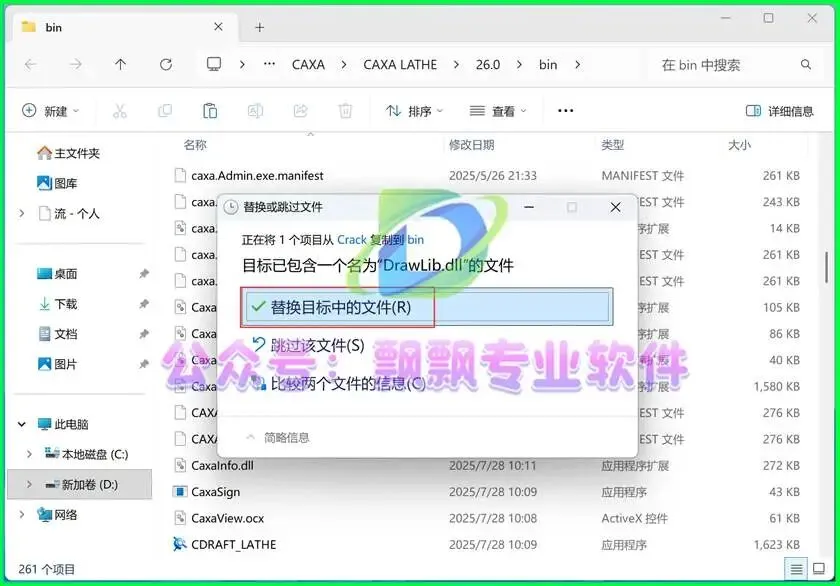
Task: Click bin breadcrumb segment
Action: coord(548,65)
